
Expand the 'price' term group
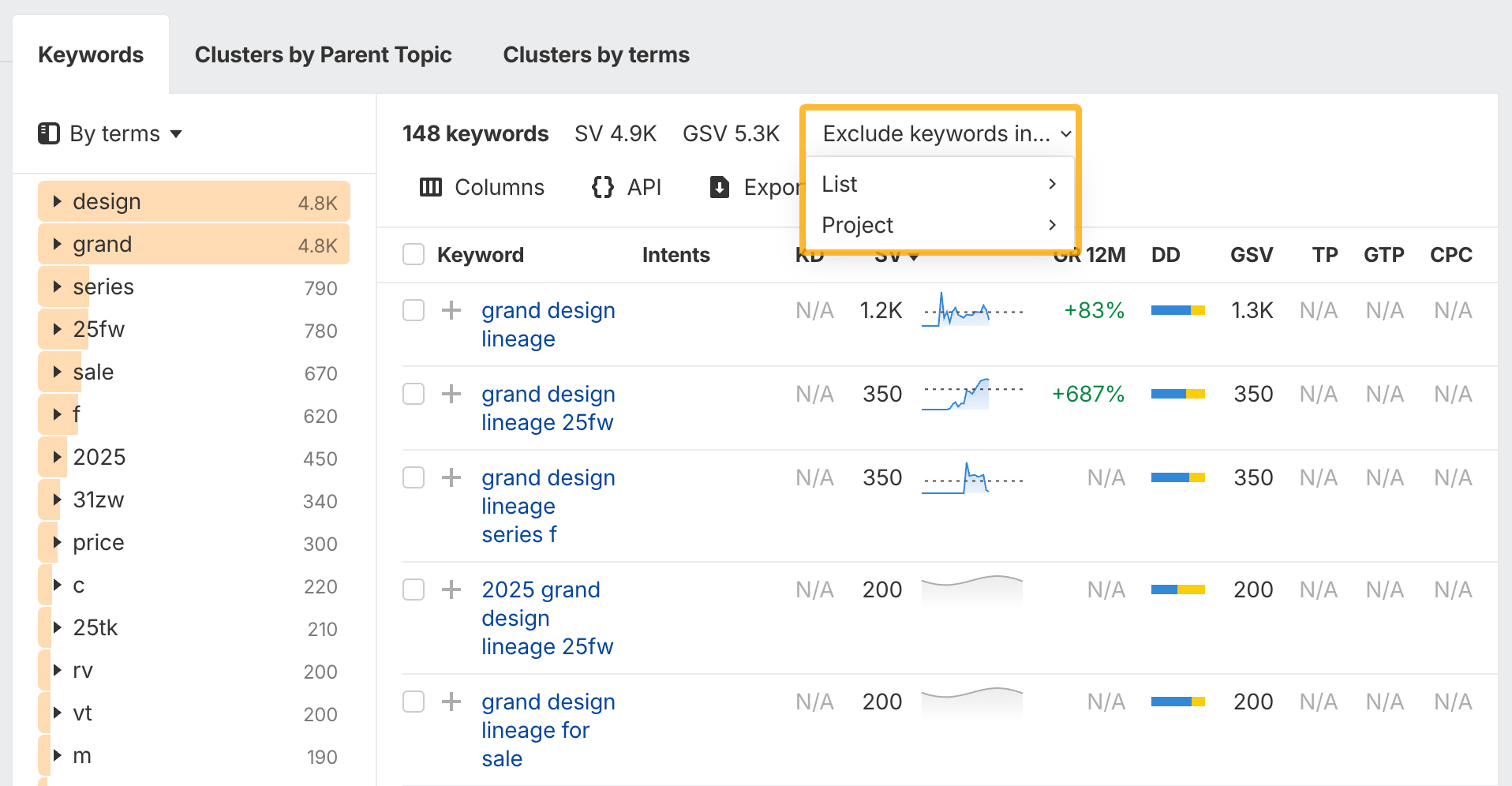57,542
